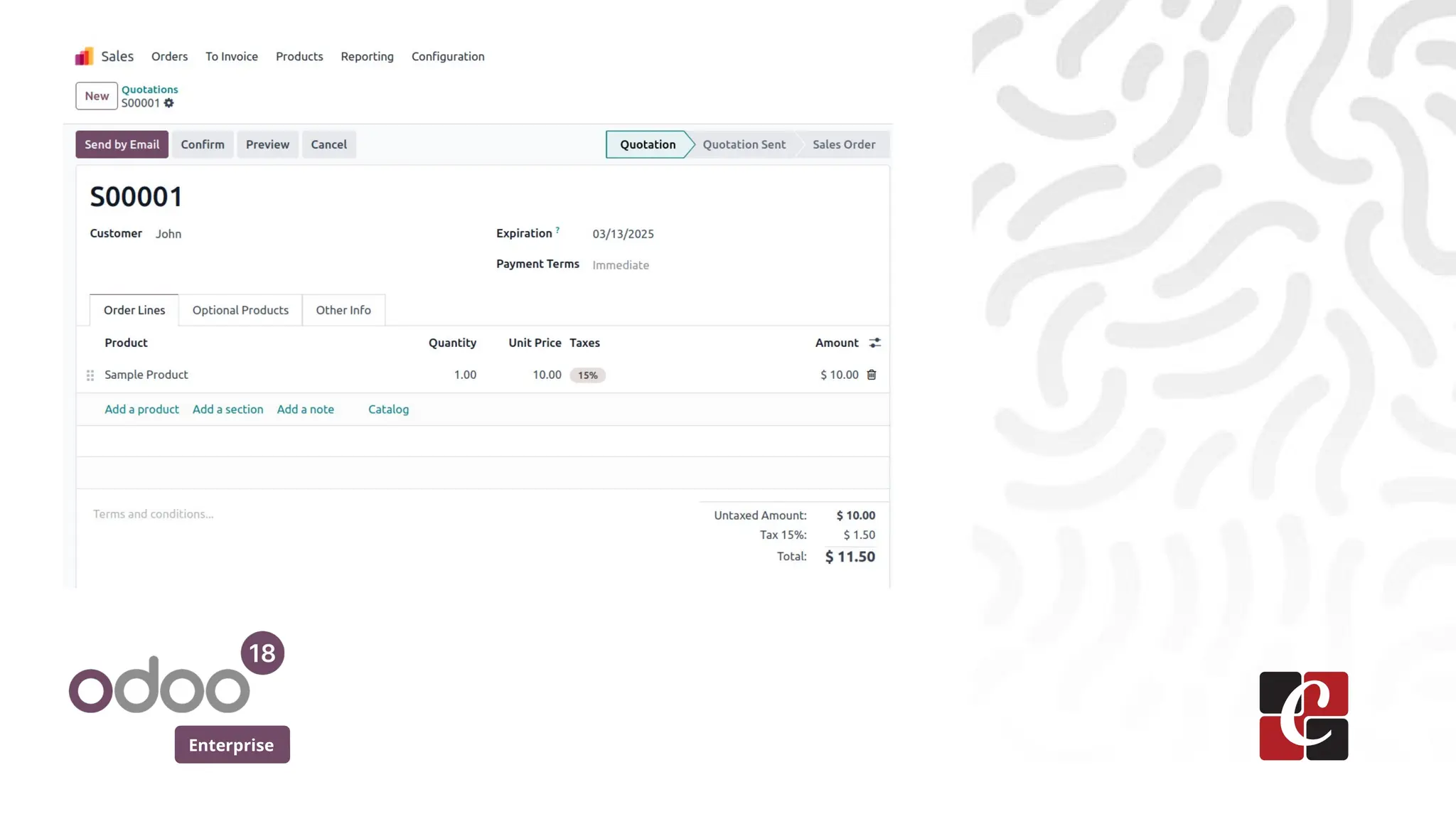Viewport: 1456px width, 819px height.
Task: Open the Reporting menu
Action: click(x=367, y=56)
